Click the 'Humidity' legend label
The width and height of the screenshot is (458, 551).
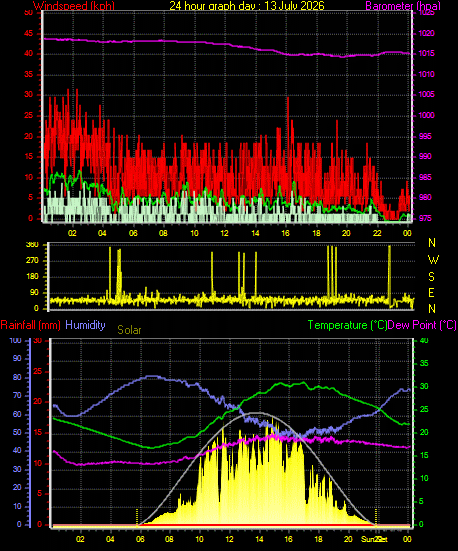click(x=85, y=325)
